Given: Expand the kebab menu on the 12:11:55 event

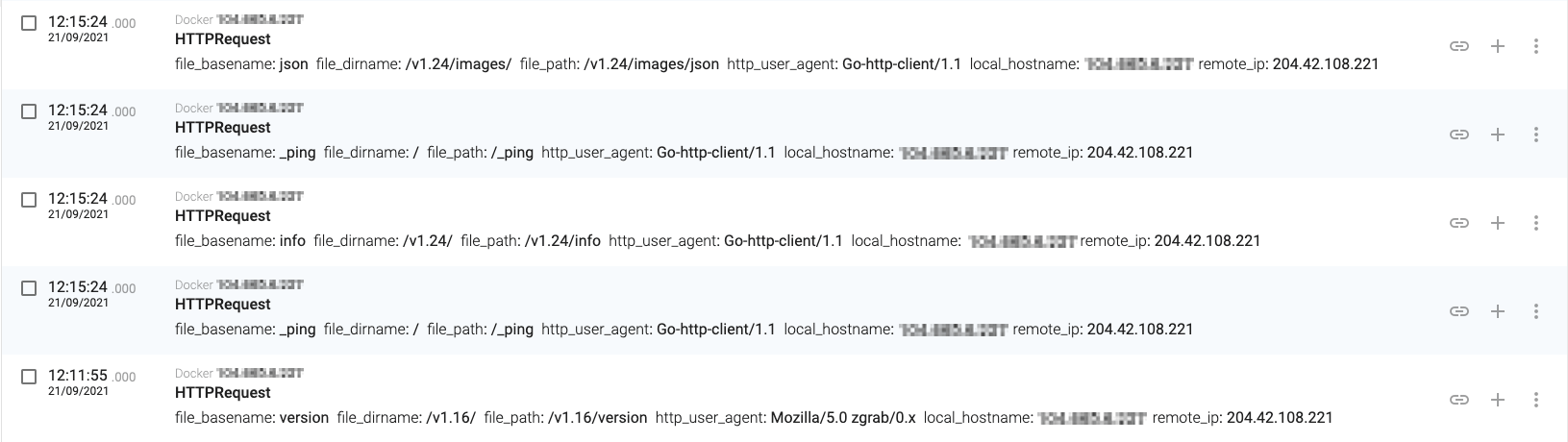Looking at the screenshot, I should 1535,400.
